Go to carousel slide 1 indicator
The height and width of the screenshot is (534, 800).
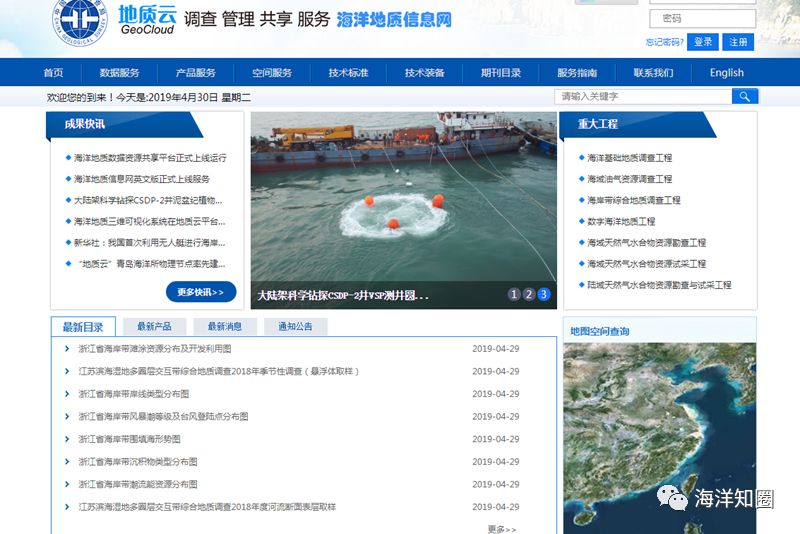click(514, 294)
